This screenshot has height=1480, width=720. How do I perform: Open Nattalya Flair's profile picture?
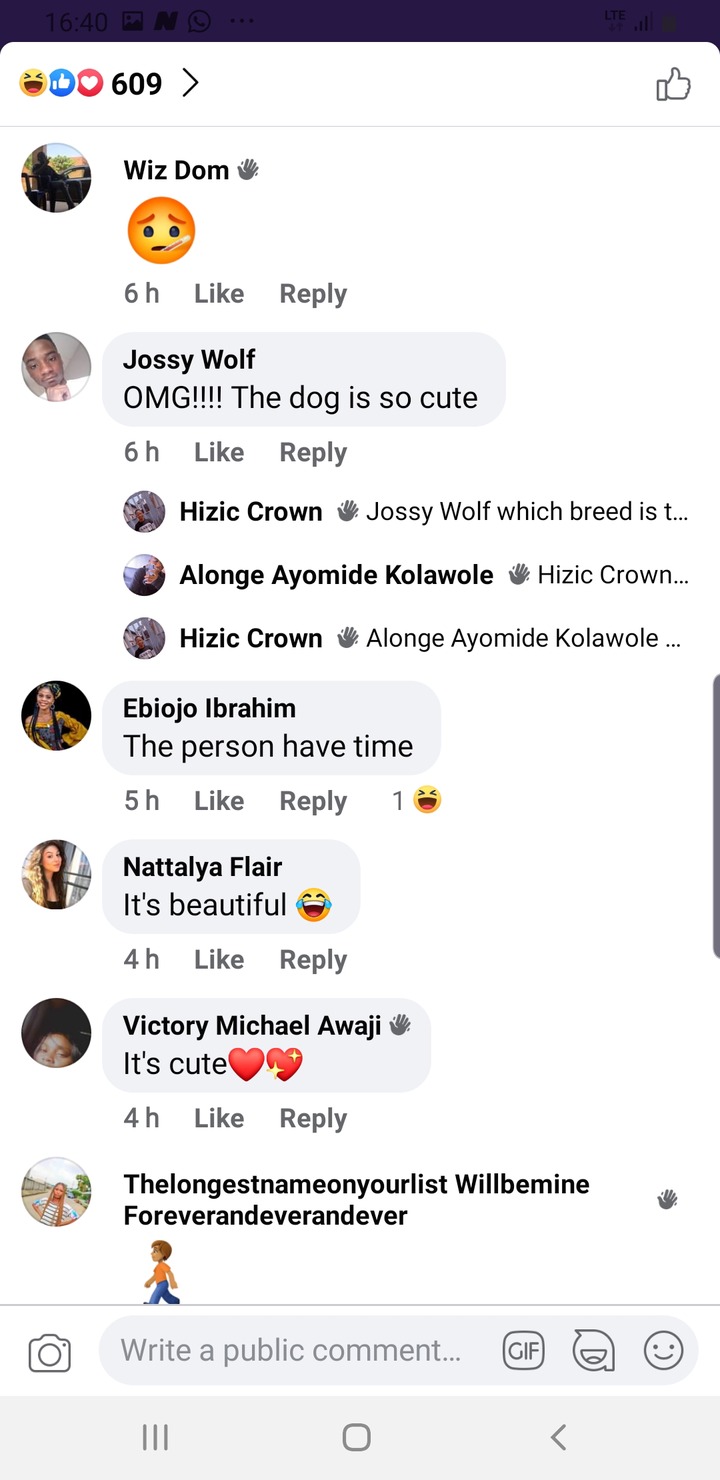[x=56, y=874]
